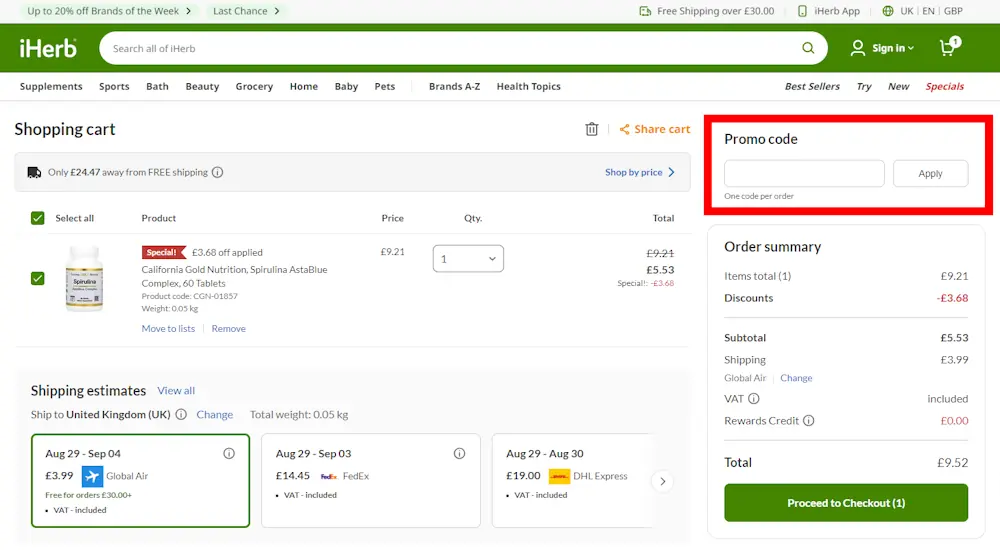Click the iHerb App phone icon

pyautogui.click(x=802, y=11)
